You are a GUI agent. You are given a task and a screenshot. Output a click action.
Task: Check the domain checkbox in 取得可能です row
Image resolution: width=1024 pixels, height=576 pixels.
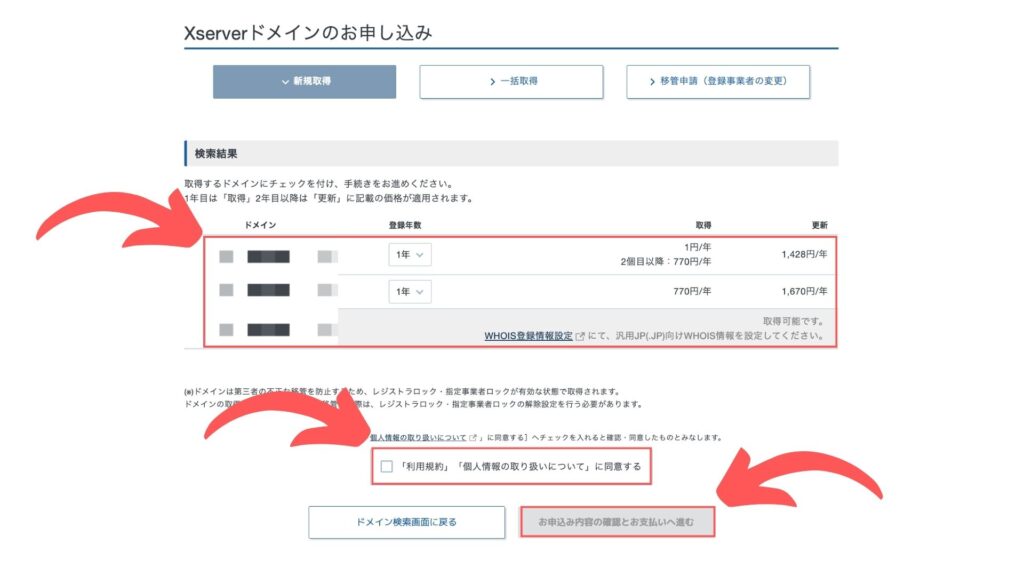pyautogui.click(x=227, y=330)
